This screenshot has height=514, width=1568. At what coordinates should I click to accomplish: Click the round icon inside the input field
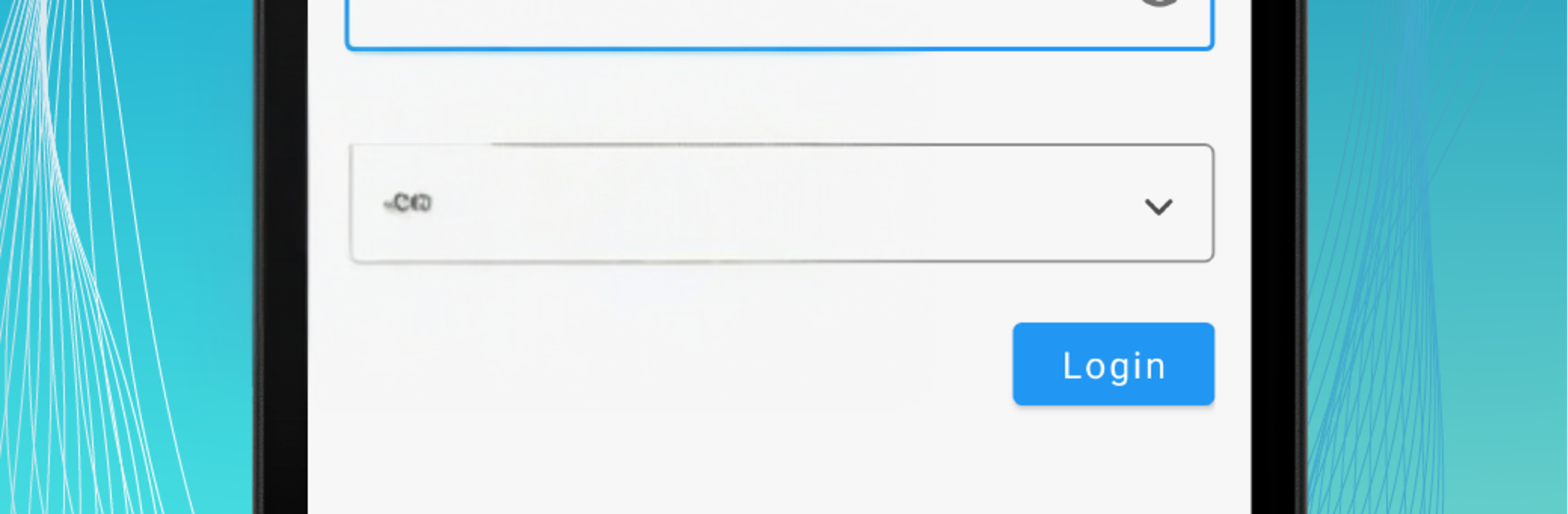1160,2
